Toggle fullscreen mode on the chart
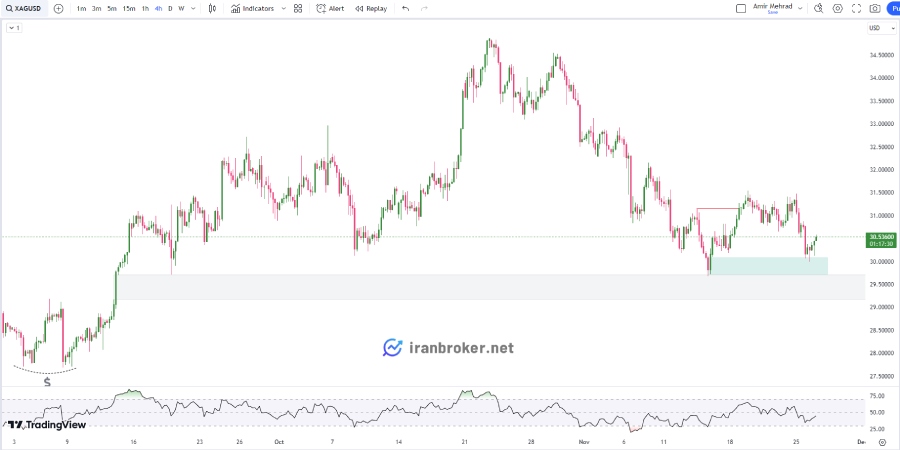The height and width of the screenshot is (450, 900). click(856, 9)
